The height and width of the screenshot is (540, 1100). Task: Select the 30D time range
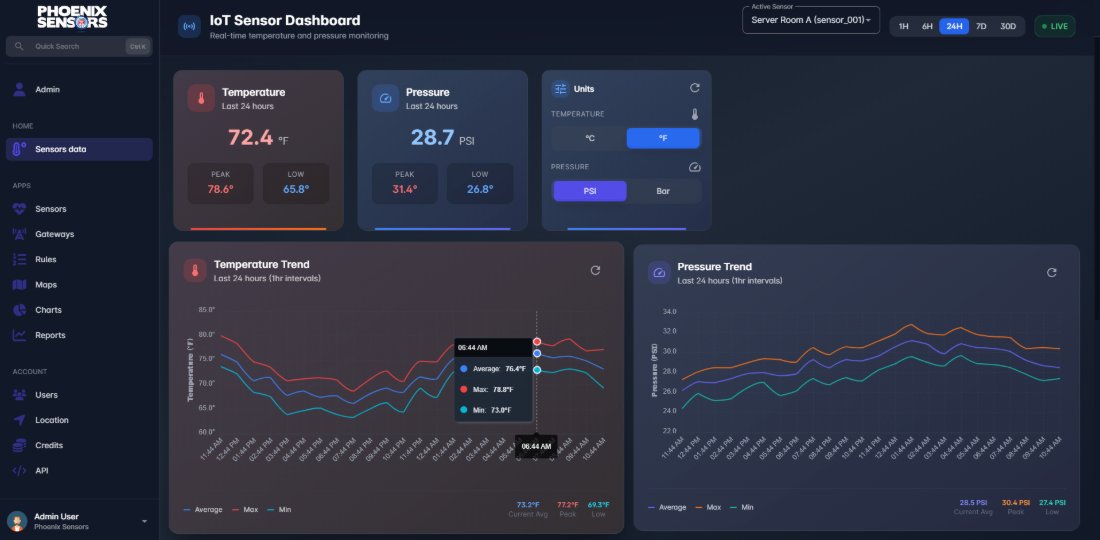point(1007,27)
